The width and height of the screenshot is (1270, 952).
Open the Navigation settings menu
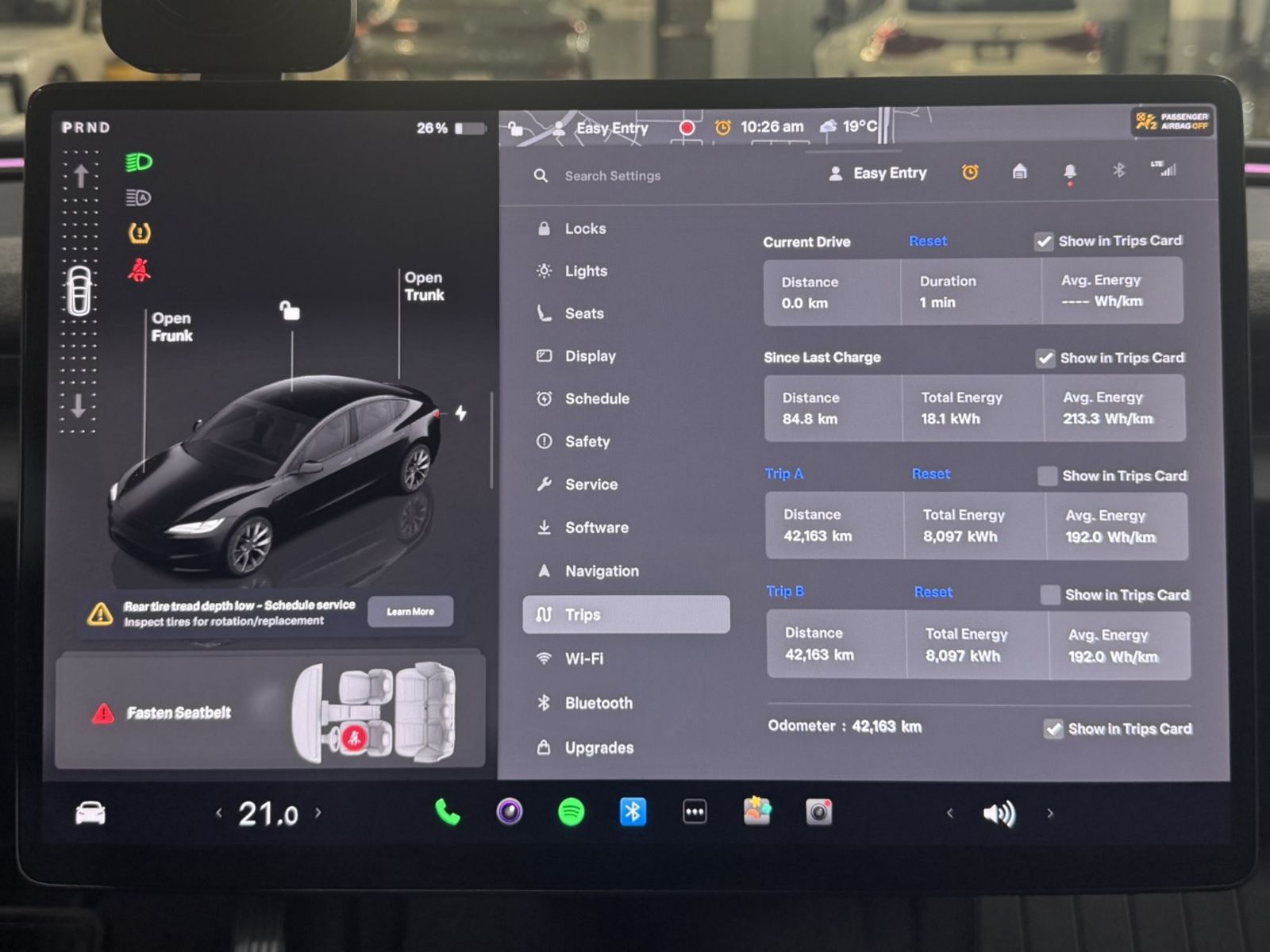tap(627, 571)
